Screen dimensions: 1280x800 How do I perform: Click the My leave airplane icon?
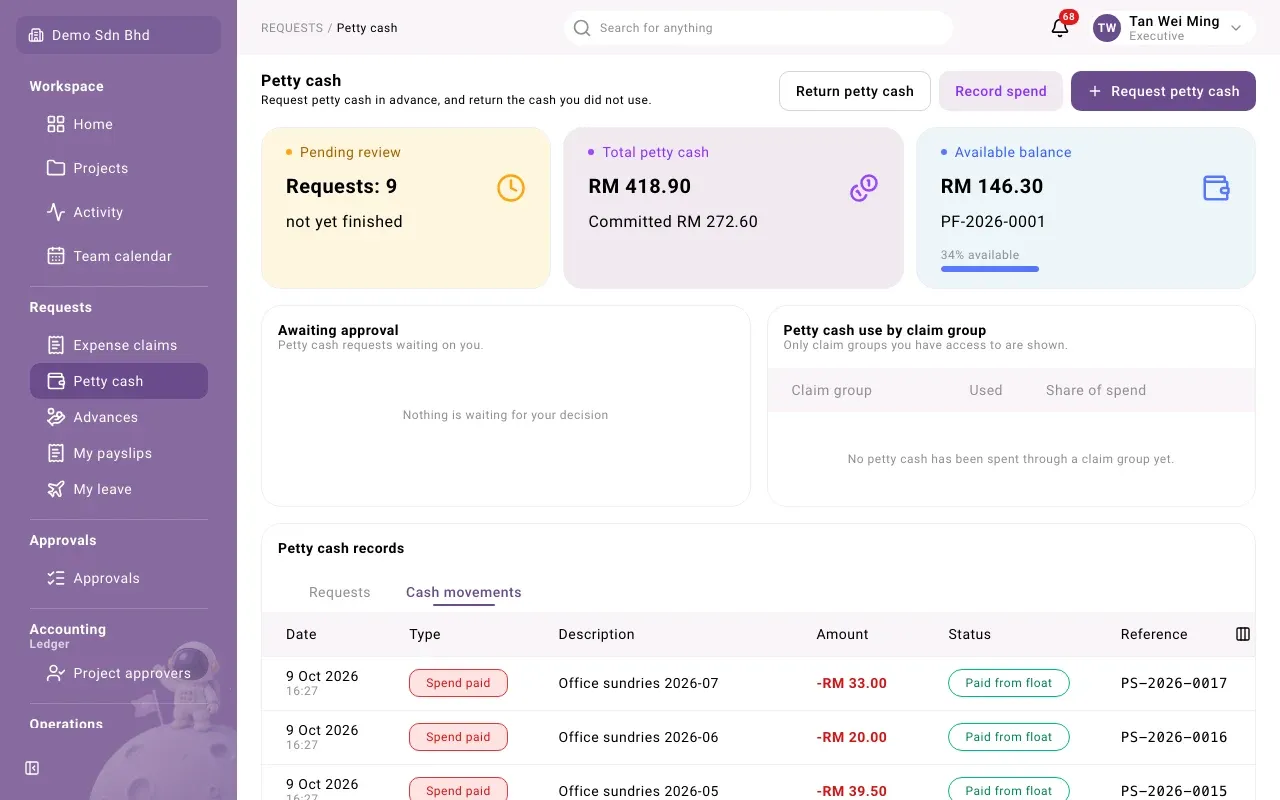pos(56,489)
